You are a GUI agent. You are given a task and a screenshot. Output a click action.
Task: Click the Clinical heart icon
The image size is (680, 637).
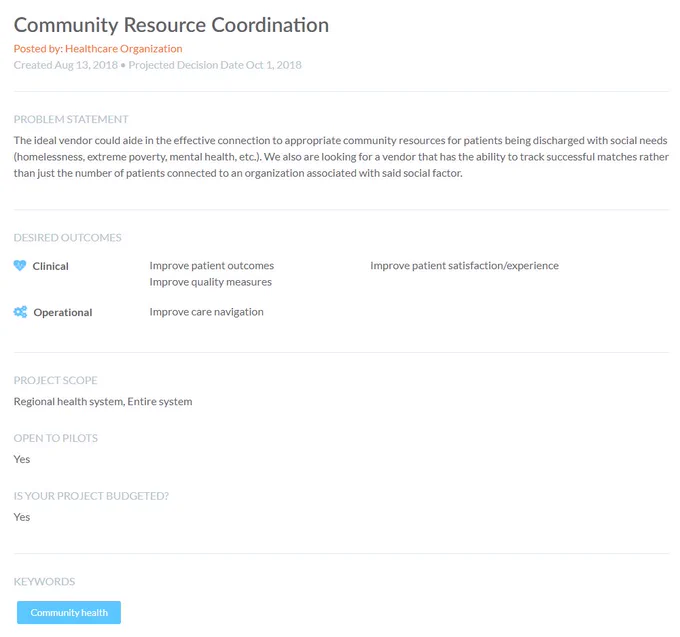[x=20, y=265]
